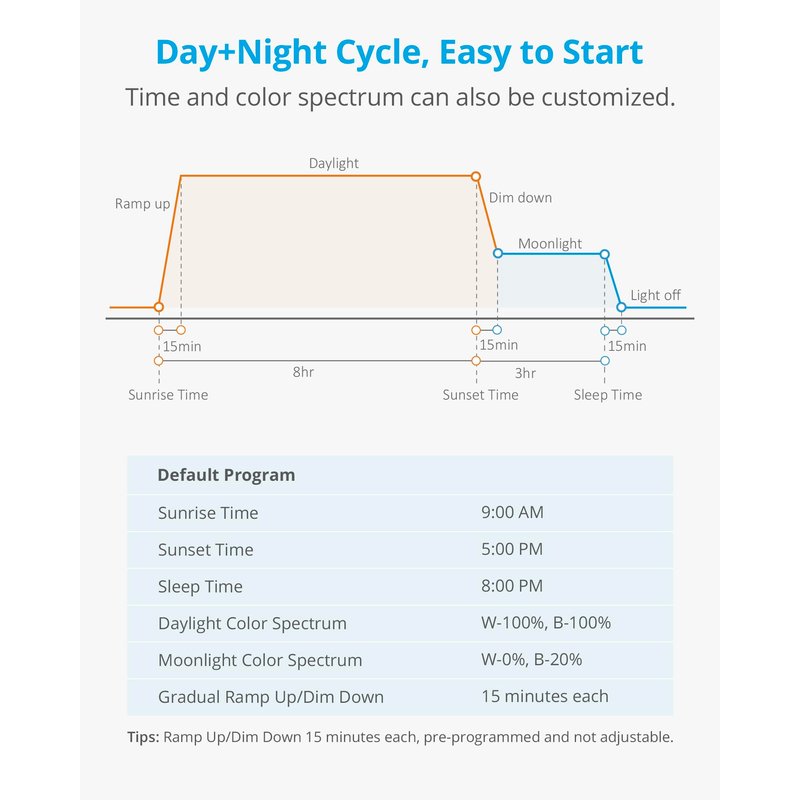Select the W-100%, B-100% daylight spectrum value

pos(546,623)
